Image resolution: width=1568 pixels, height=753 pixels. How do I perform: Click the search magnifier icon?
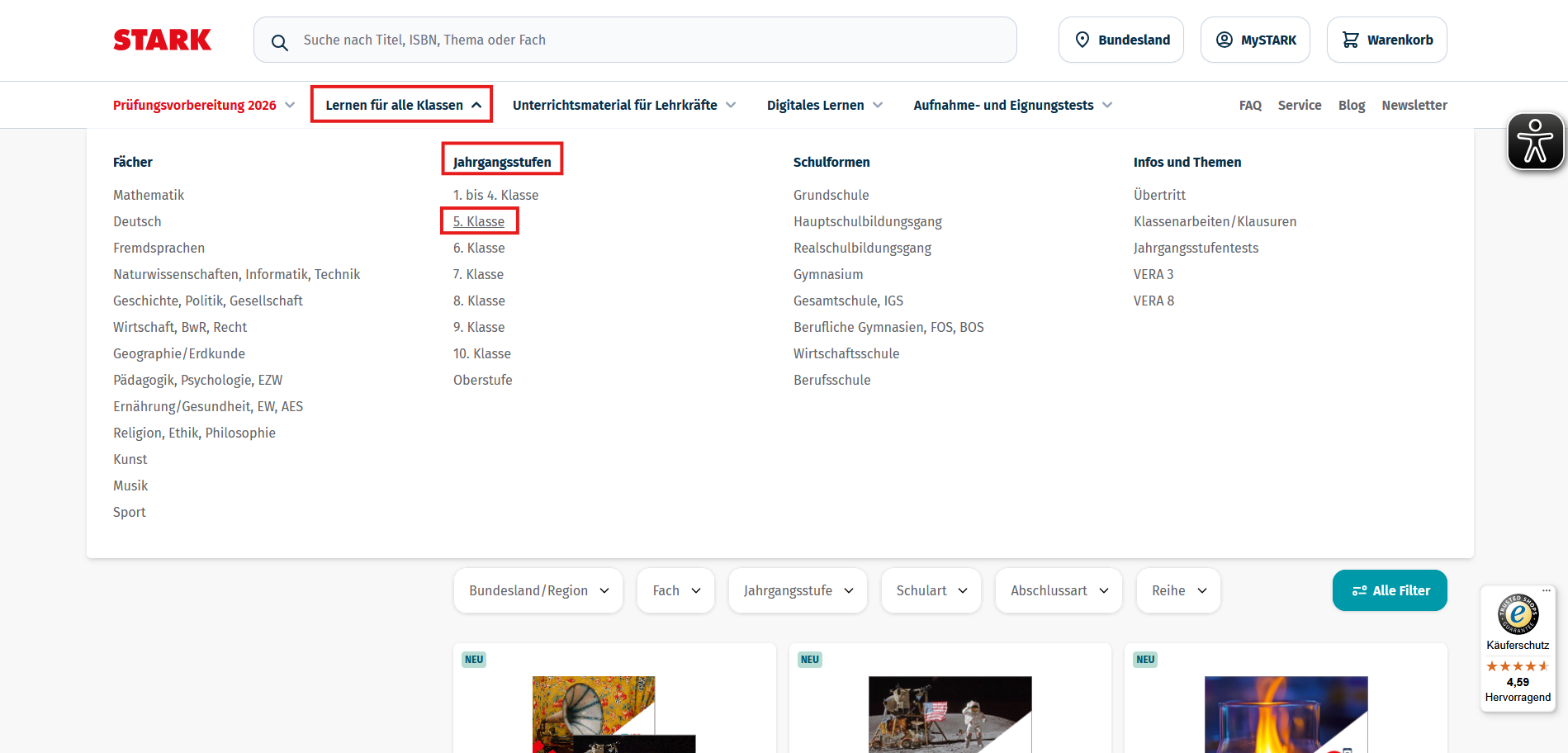pyautogui.click(x=280, y=40)
